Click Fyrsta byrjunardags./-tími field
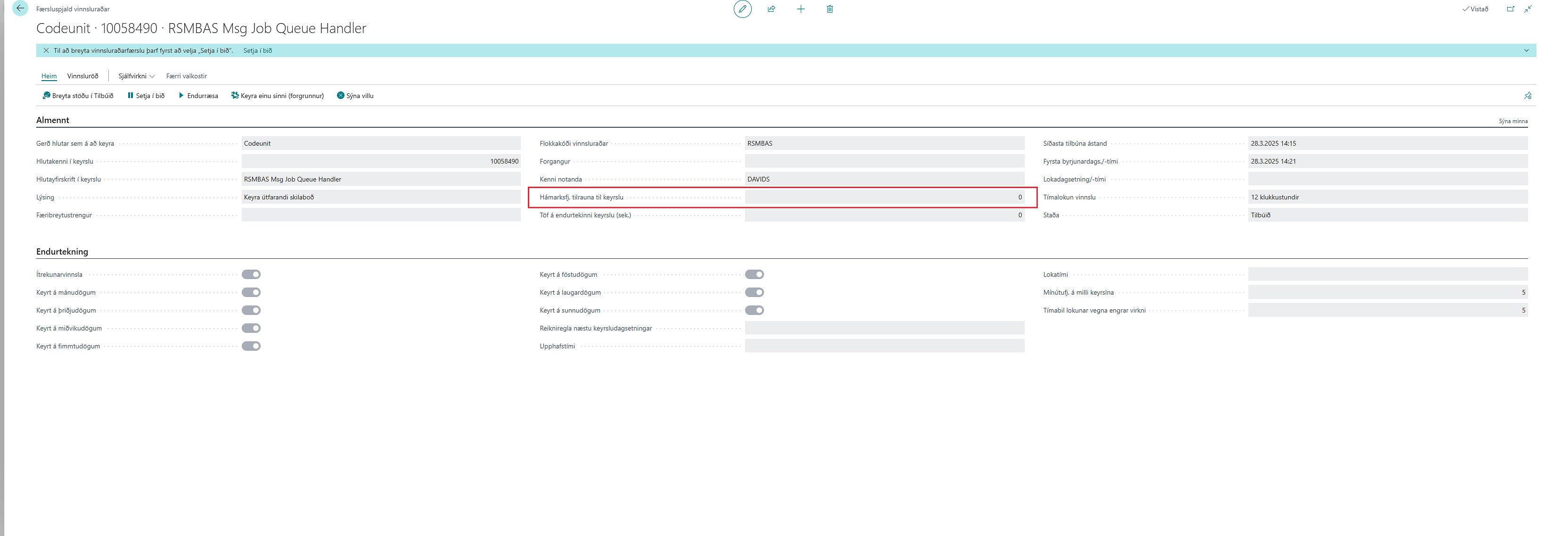Screen dimensions: 1568x536 coord(1388,161)
